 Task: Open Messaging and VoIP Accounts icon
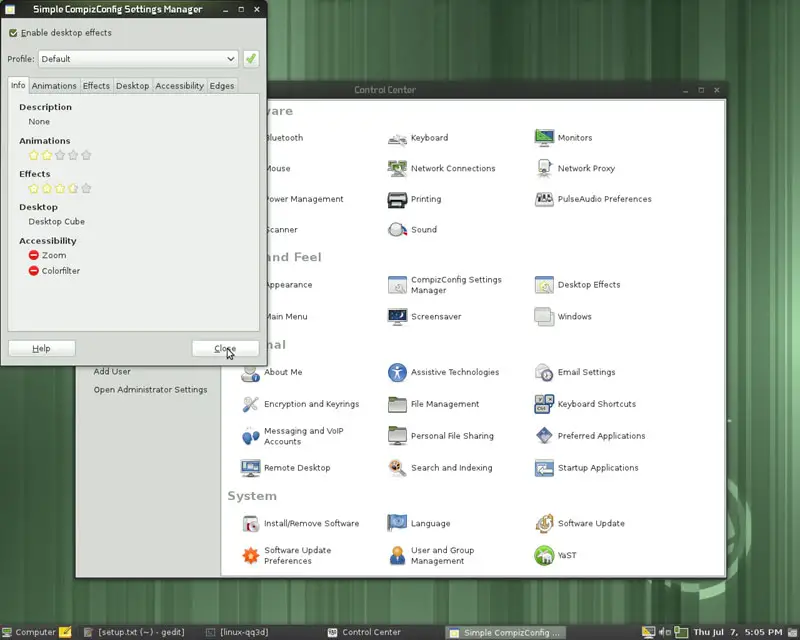click(250, 436)
